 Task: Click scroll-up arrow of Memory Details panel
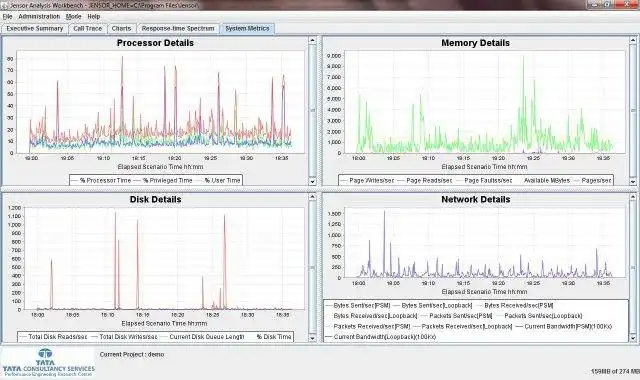[x=633, y=40]
